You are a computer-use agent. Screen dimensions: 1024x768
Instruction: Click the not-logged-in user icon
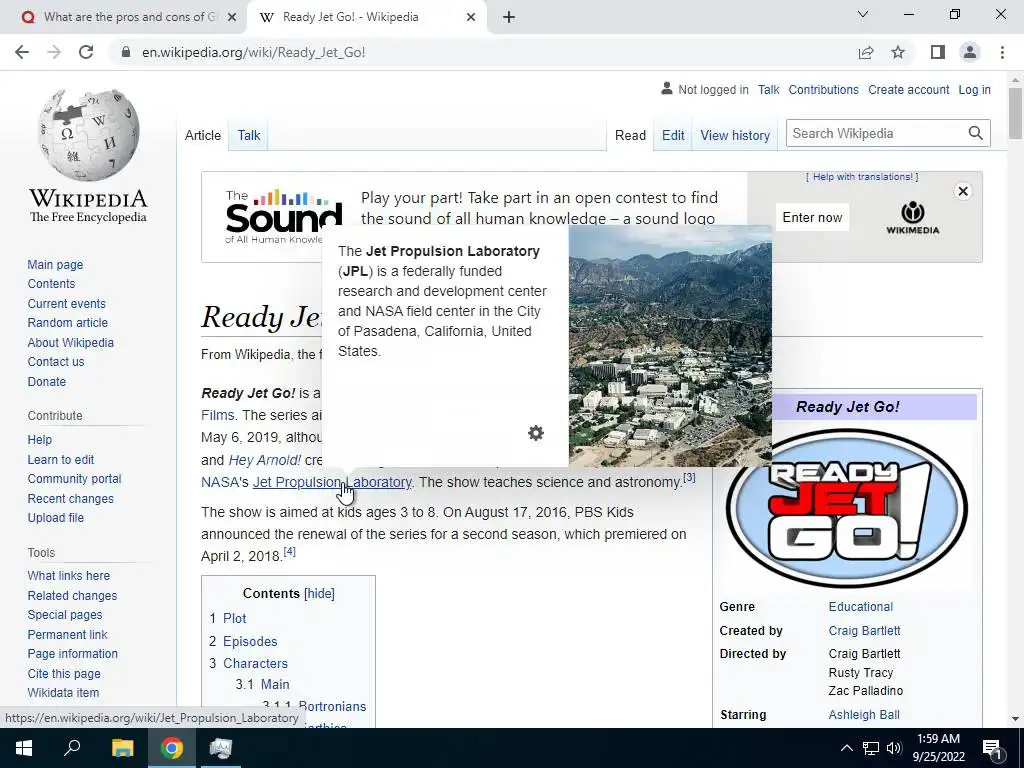(x=666, y=88)
